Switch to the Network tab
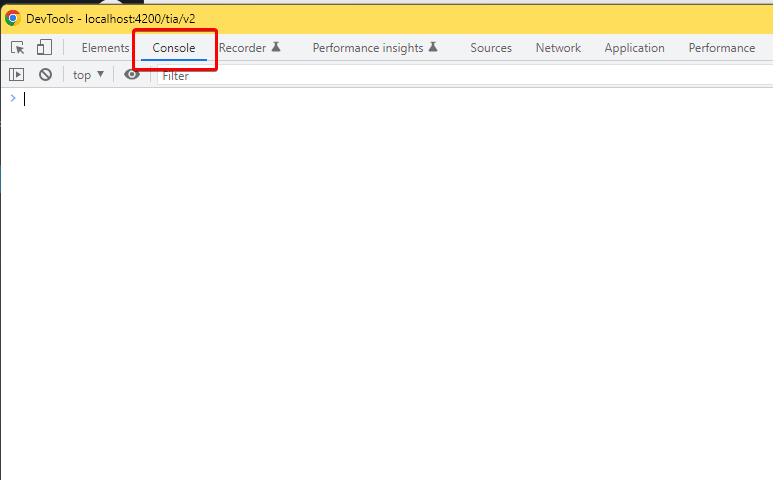 click(x=558, y=48)
